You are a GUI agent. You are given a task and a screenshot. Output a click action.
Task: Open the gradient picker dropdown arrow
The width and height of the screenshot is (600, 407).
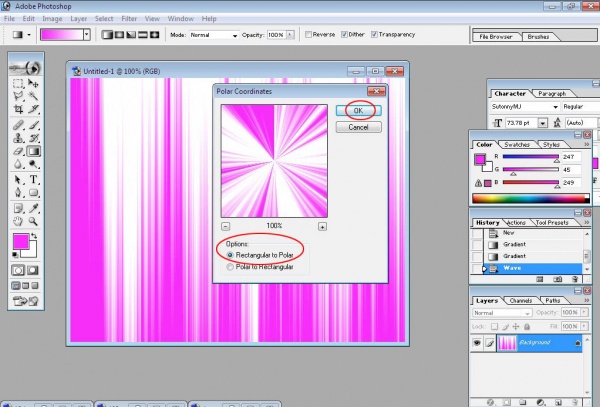click(87, 34)
